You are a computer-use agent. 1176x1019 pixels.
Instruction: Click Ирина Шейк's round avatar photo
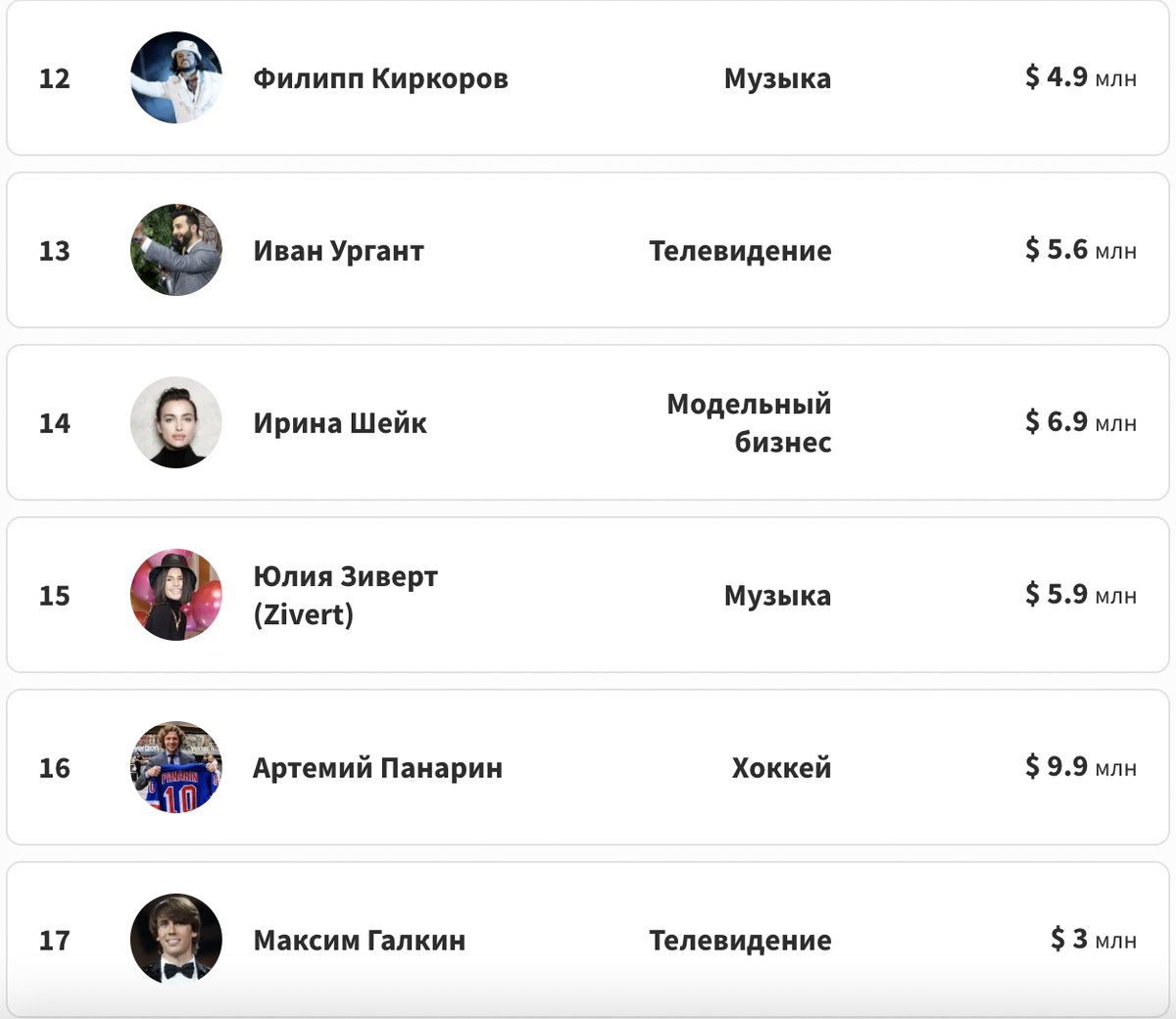tap(176, 422)
